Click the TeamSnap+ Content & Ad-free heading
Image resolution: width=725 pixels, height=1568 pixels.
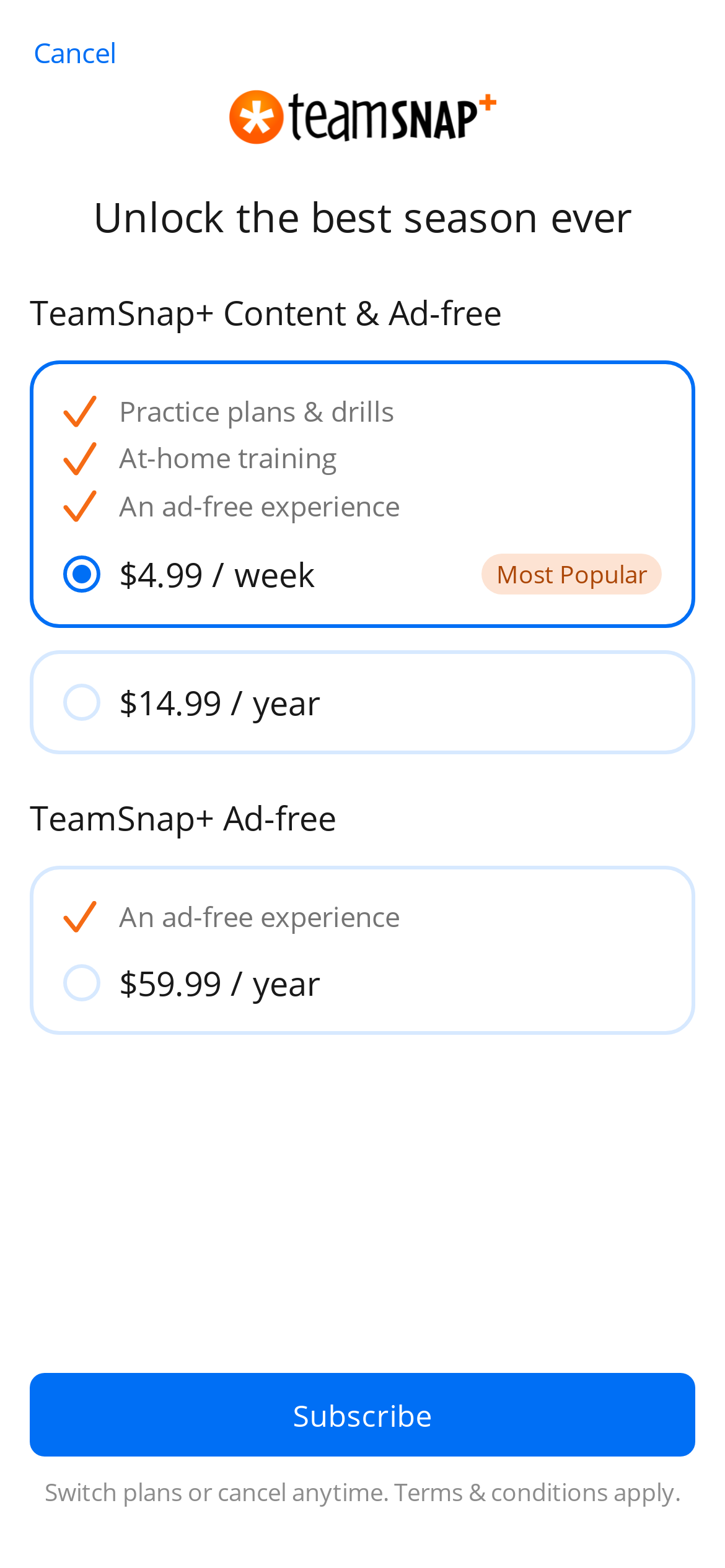pyautogui.click(x=266, y=313)
